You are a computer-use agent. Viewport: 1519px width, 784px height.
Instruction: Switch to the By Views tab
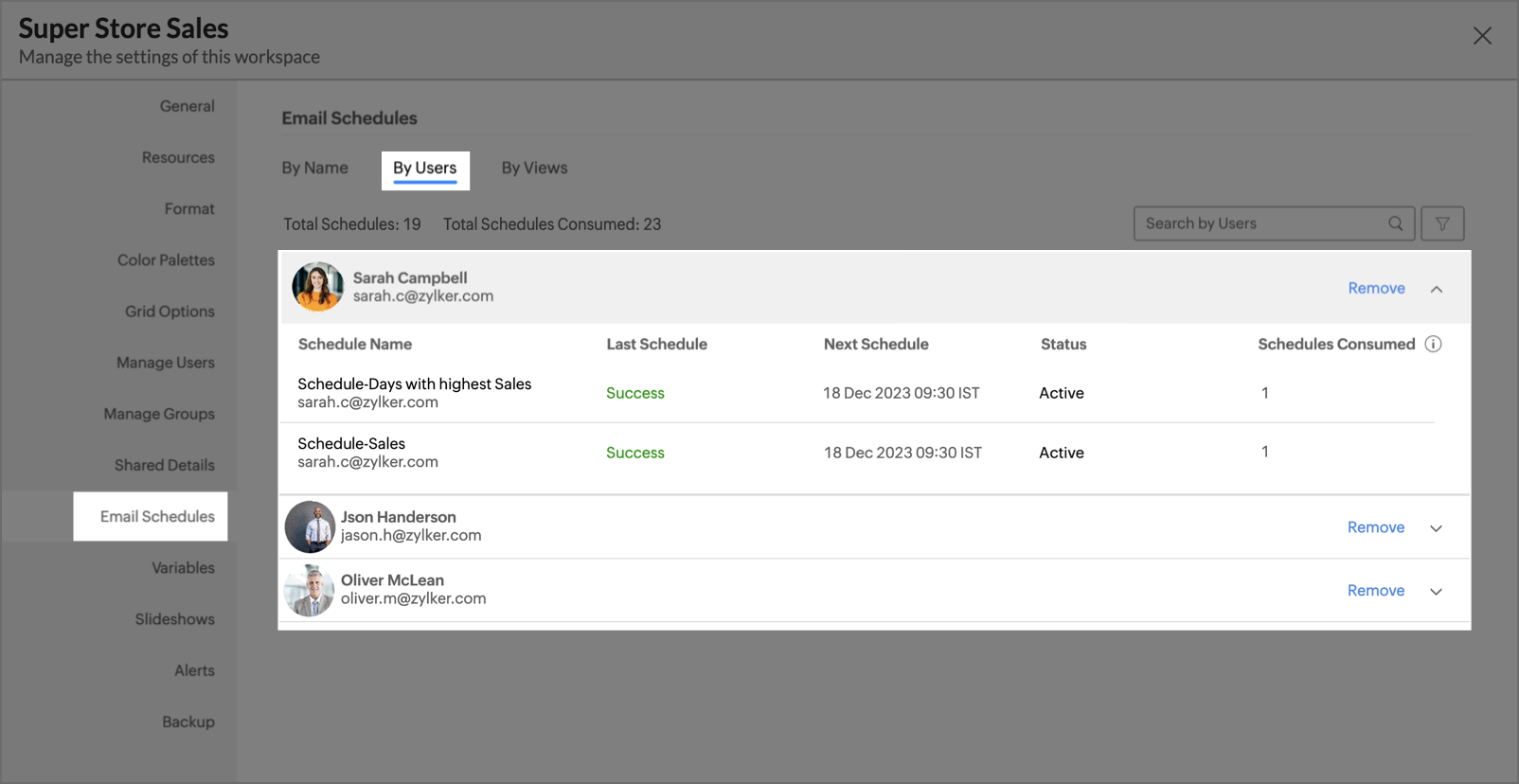534,168
